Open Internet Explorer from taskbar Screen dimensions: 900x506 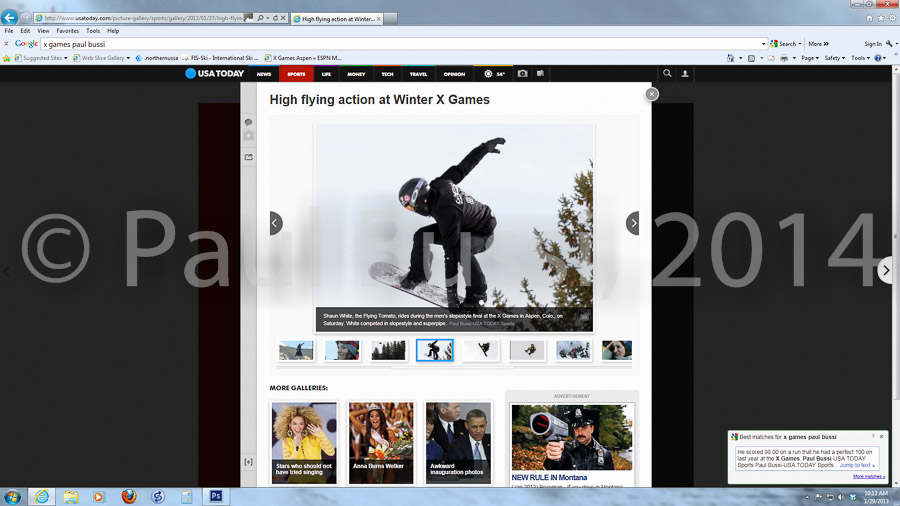(x=42, y=496)
